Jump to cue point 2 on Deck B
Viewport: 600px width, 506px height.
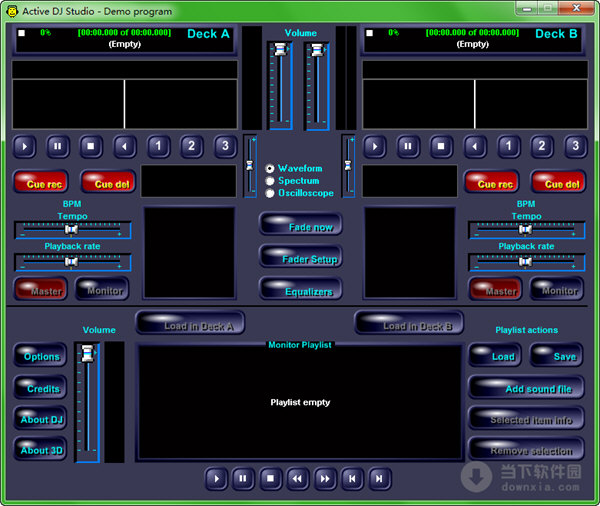[x=542, y=147]
